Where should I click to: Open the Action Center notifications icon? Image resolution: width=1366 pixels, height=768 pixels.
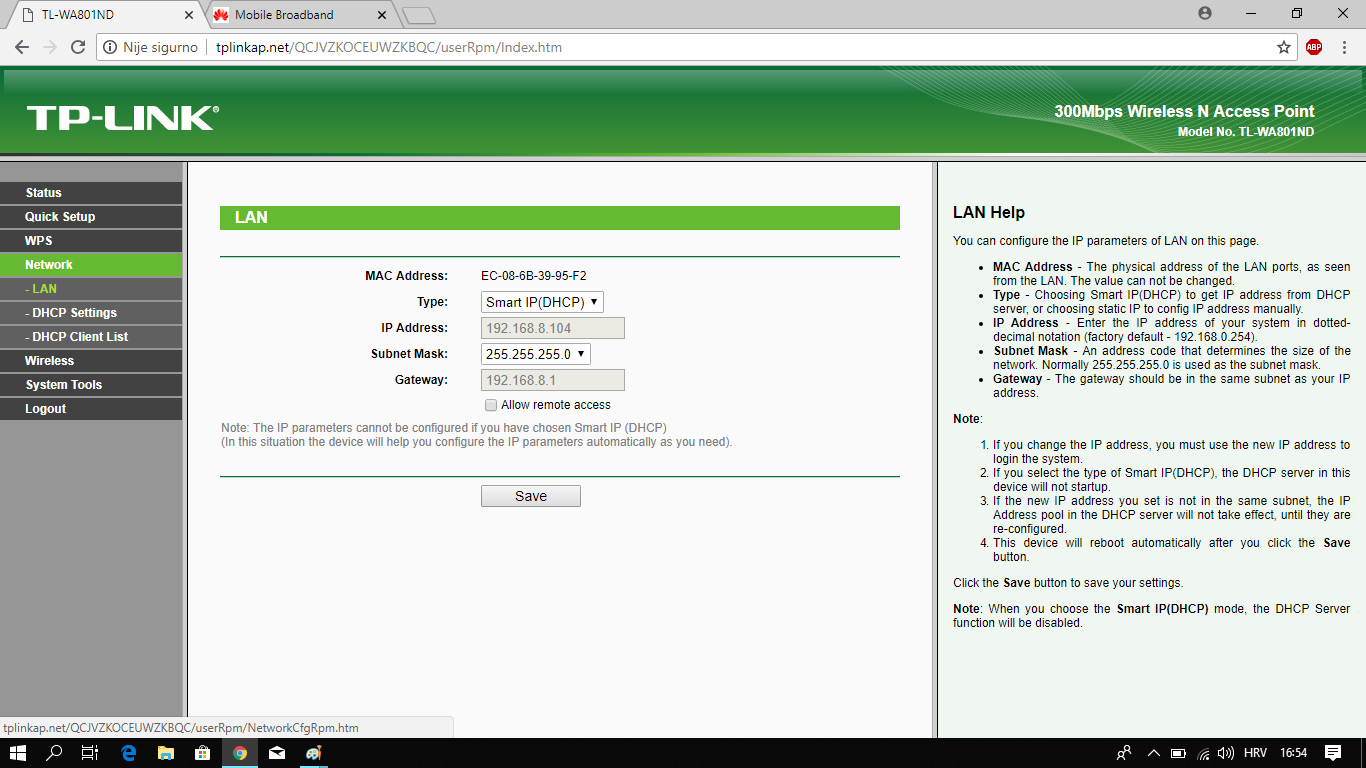[x=1333, y=753]
